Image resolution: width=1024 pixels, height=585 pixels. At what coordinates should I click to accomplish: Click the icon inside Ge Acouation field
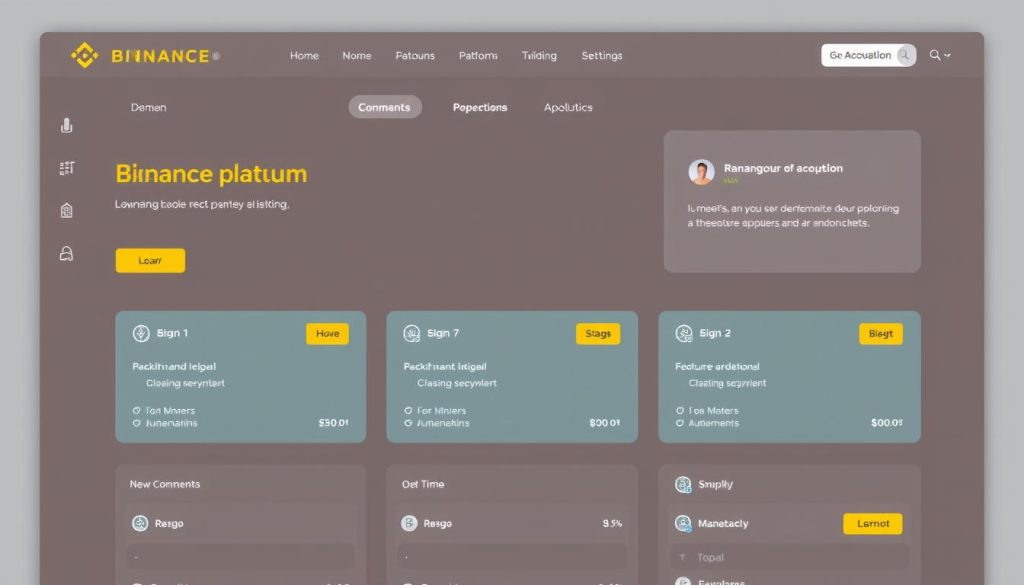[x=905, y=55]
